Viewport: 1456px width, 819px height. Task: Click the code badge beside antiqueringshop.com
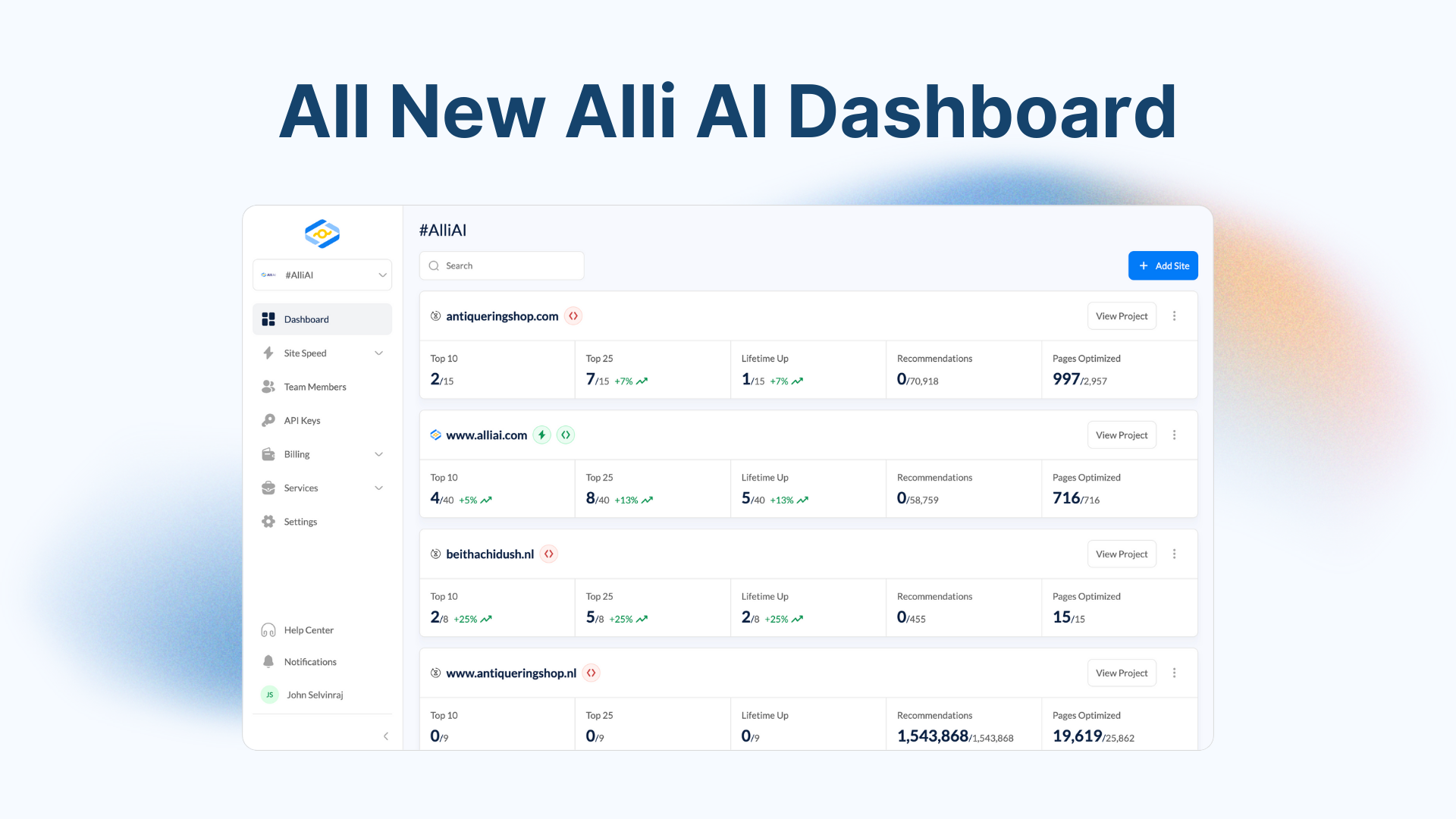click(573, 315)
